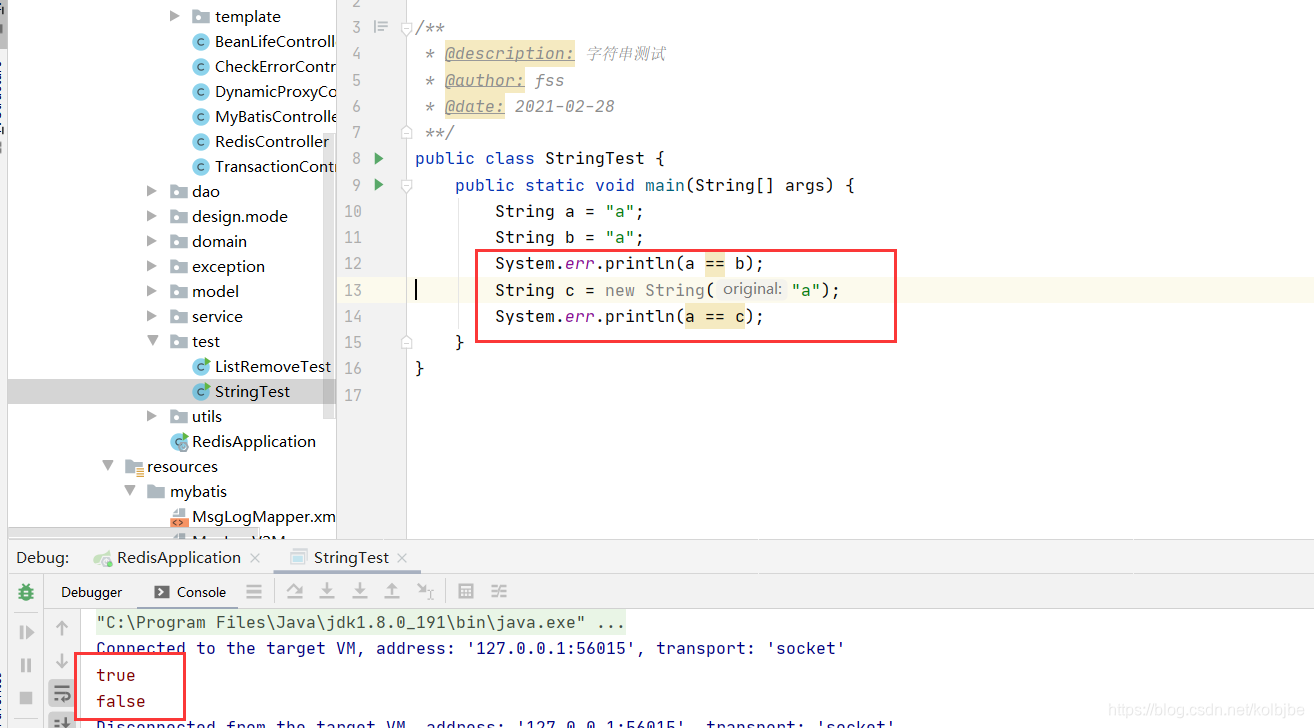Expand the utils folder
Screen dimensions: 1314x728
(x=152, y=416)
